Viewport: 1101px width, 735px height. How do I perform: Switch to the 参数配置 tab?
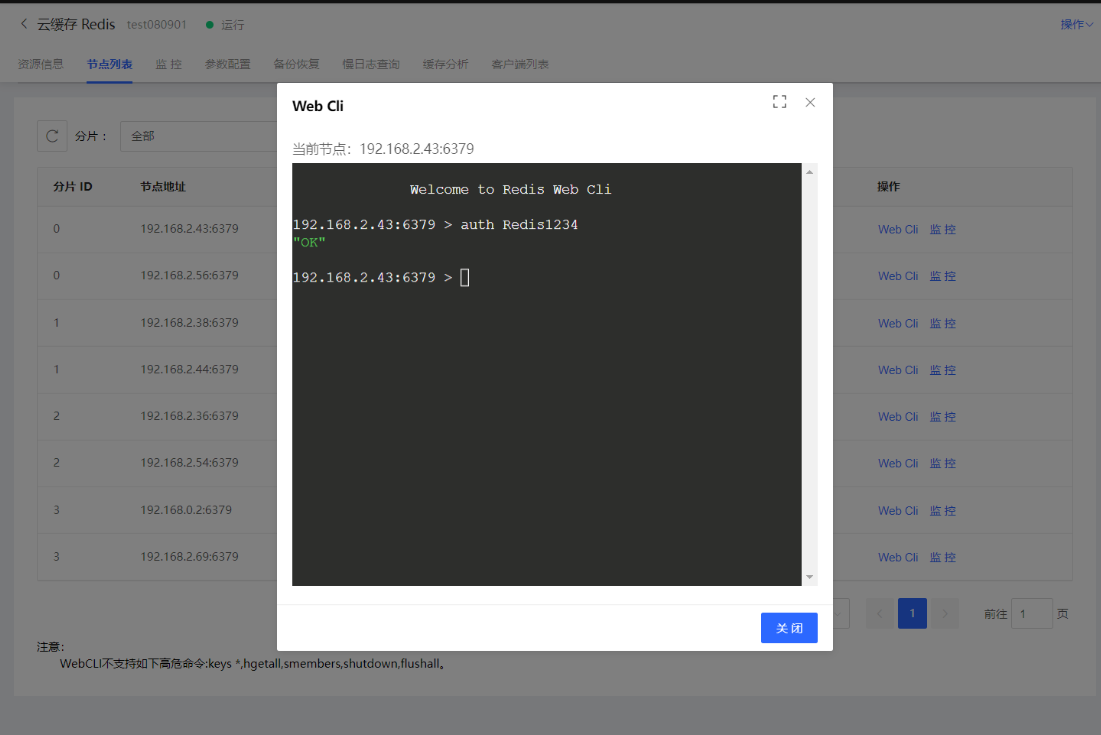228,64
